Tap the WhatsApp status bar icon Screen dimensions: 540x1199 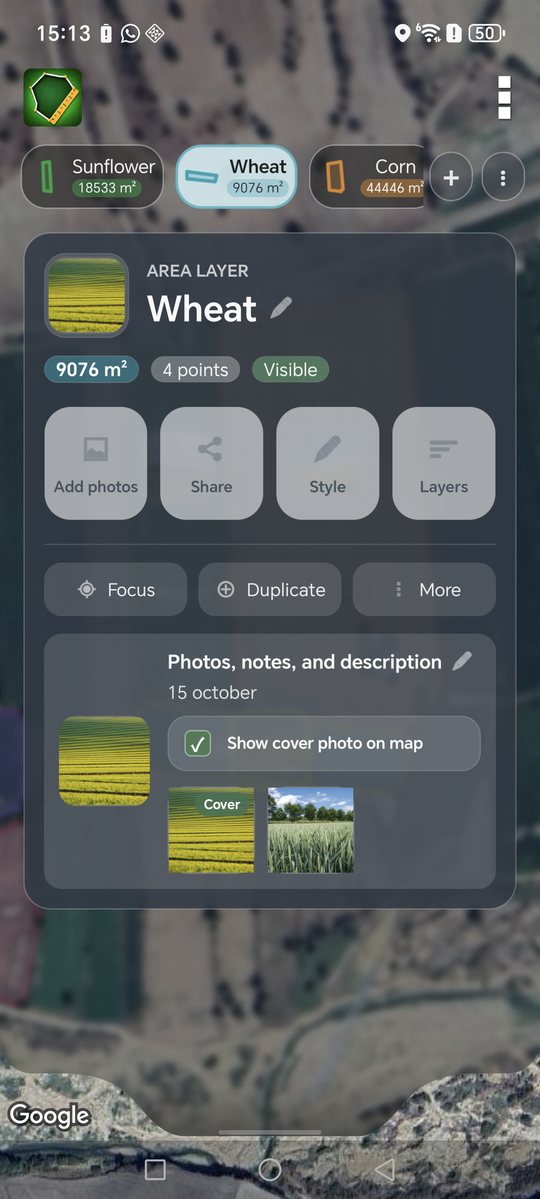(x=131, y=33)
